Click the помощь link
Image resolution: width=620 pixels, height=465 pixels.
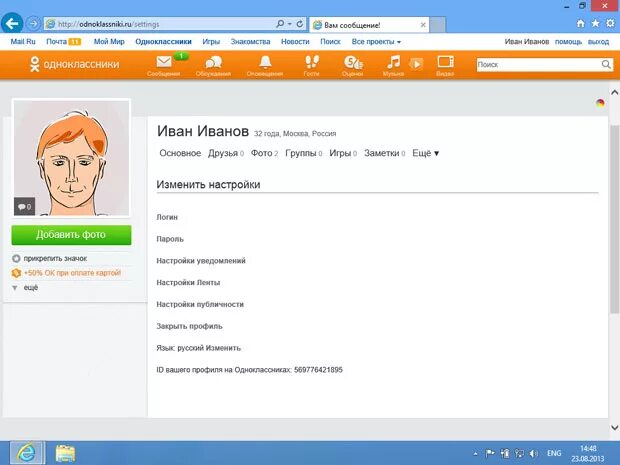pos(568,42)
